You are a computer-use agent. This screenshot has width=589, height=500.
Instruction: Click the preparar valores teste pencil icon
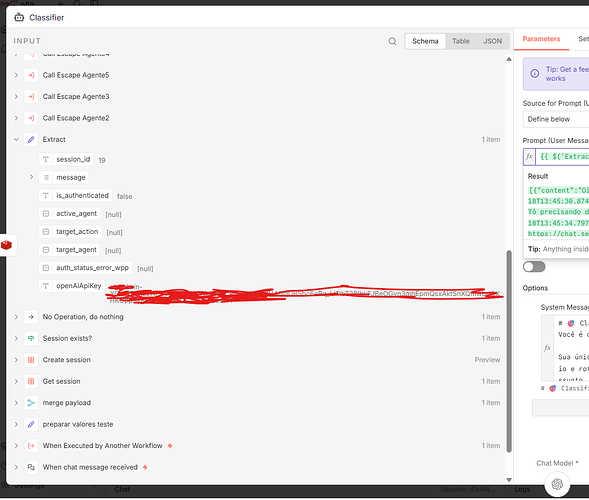31,424
